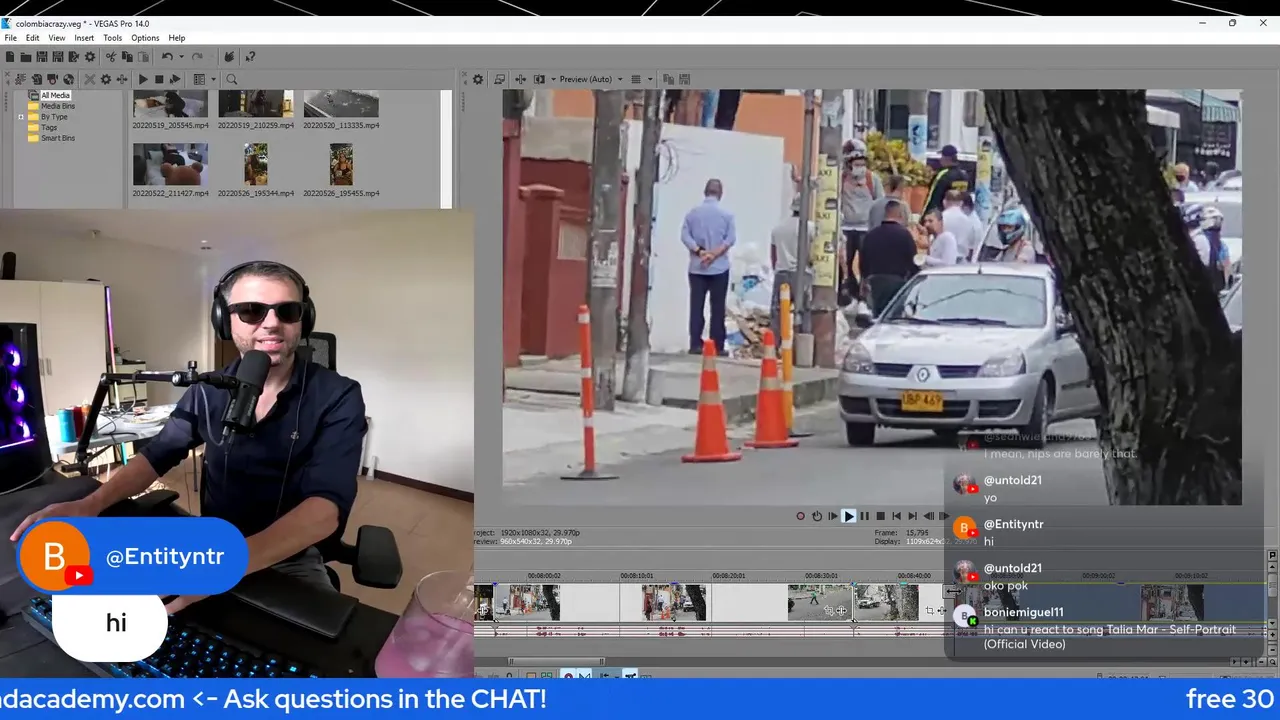
Task: Open Project Media Views dropdown arrow
Action: coord(213,79)
